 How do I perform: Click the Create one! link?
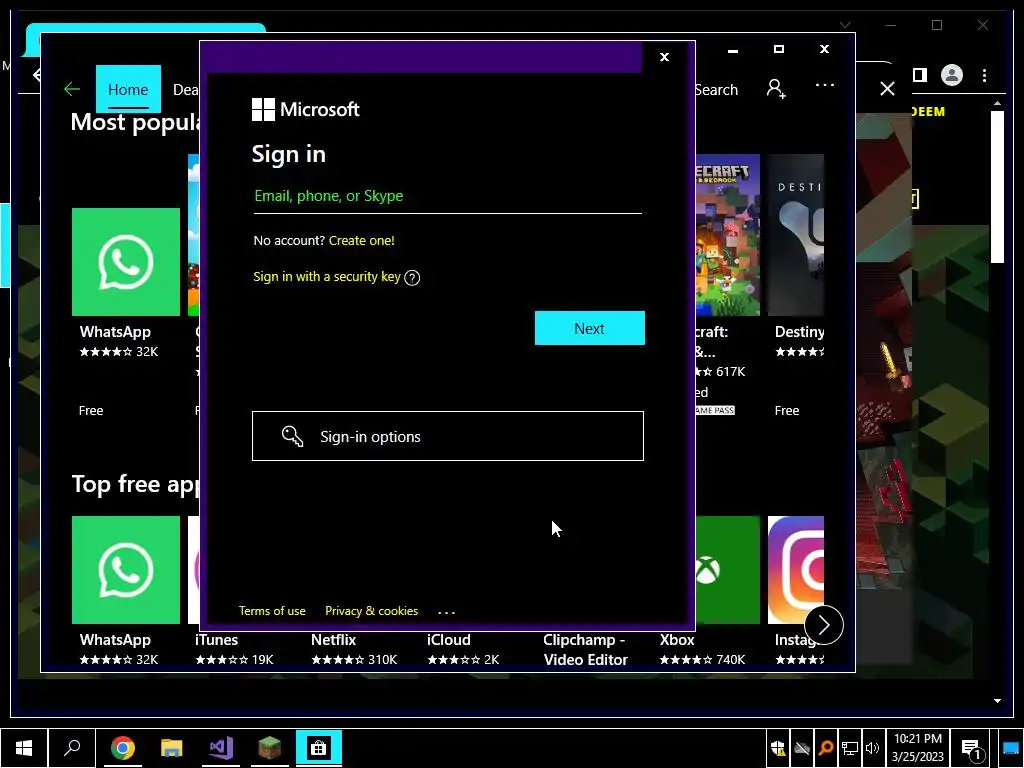[362, 240]
